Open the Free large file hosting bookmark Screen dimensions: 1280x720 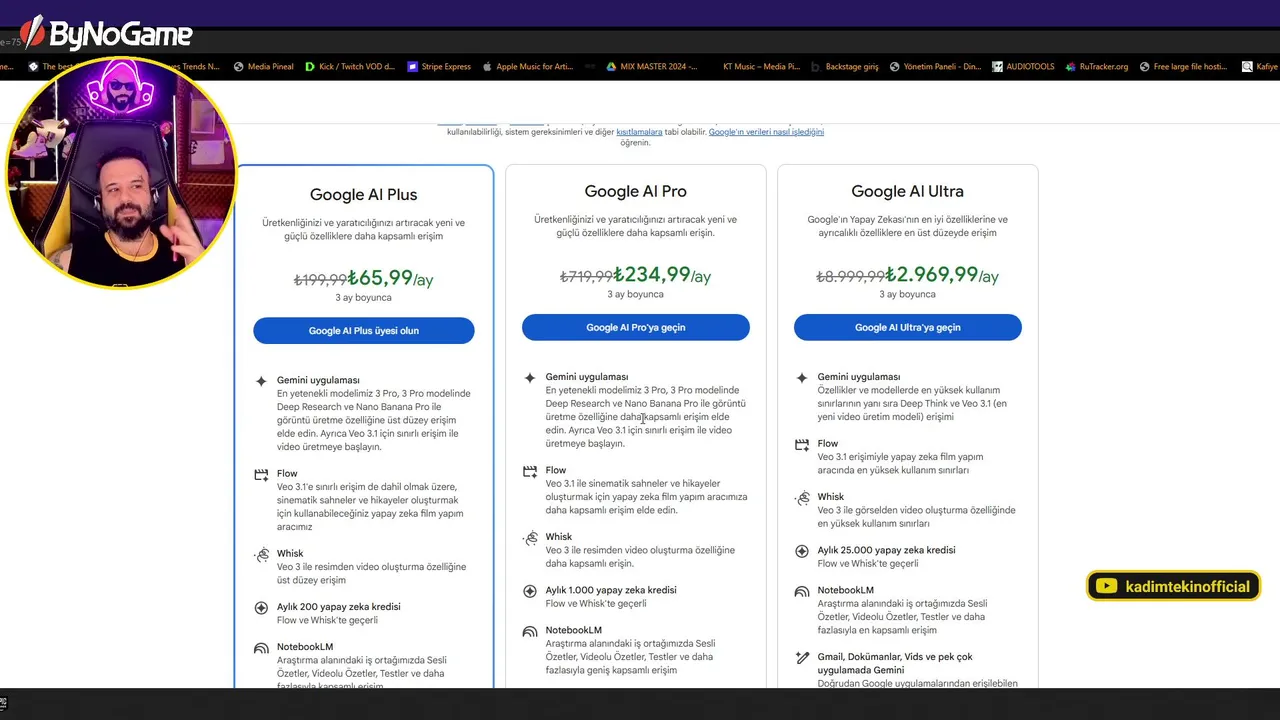coord(1183,67)
